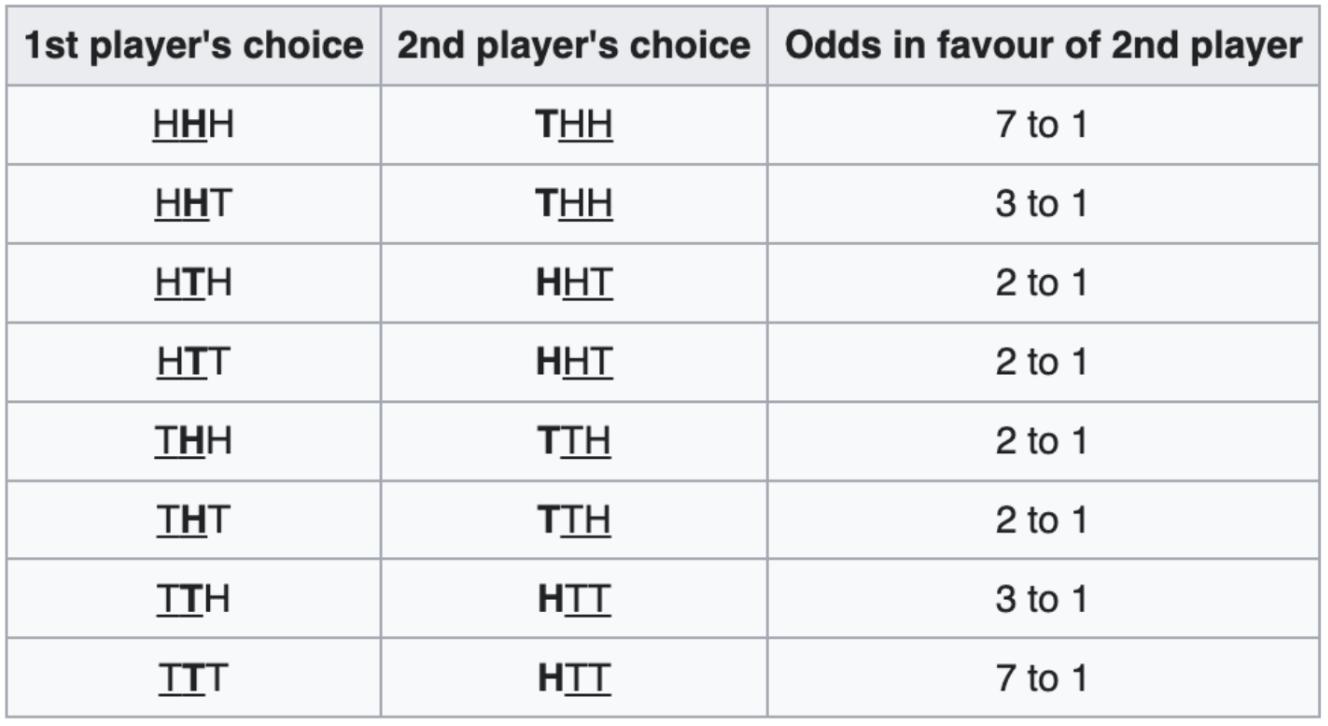Click 2nd player's HTT in the TTT row
1328x726 pixels.
574,678
